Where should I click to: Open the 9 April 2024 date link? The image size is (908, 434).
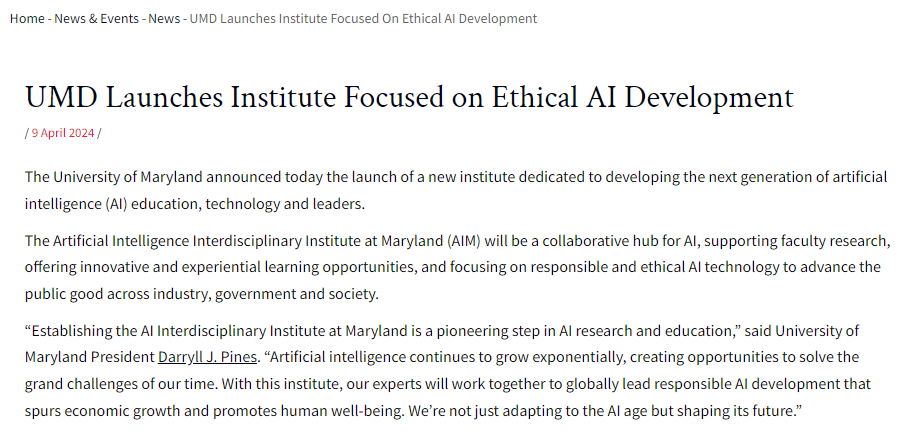[x=63, y=133]
